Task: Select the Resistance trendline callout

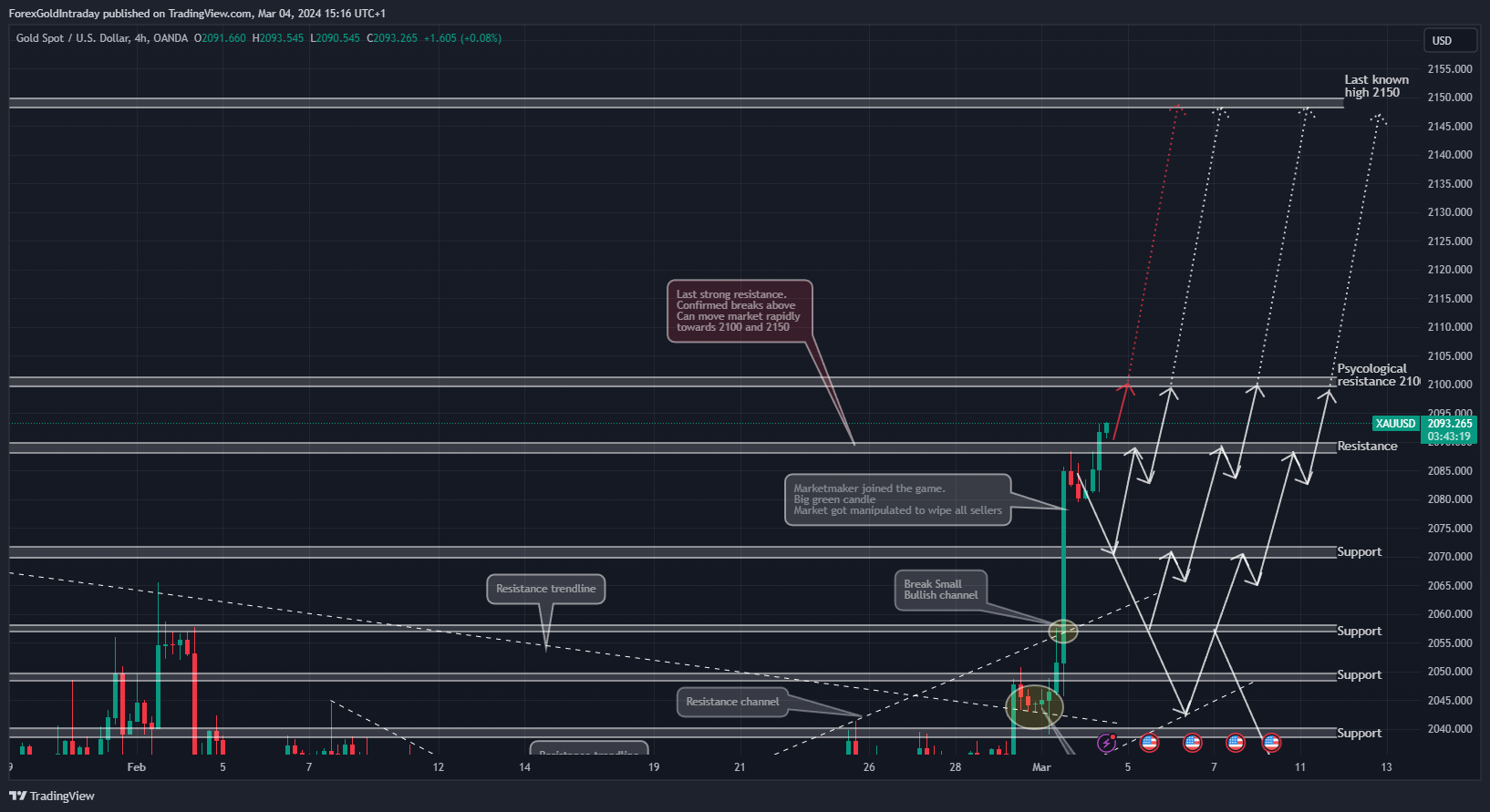Action: pyautogui.click(x=546, y=589)
